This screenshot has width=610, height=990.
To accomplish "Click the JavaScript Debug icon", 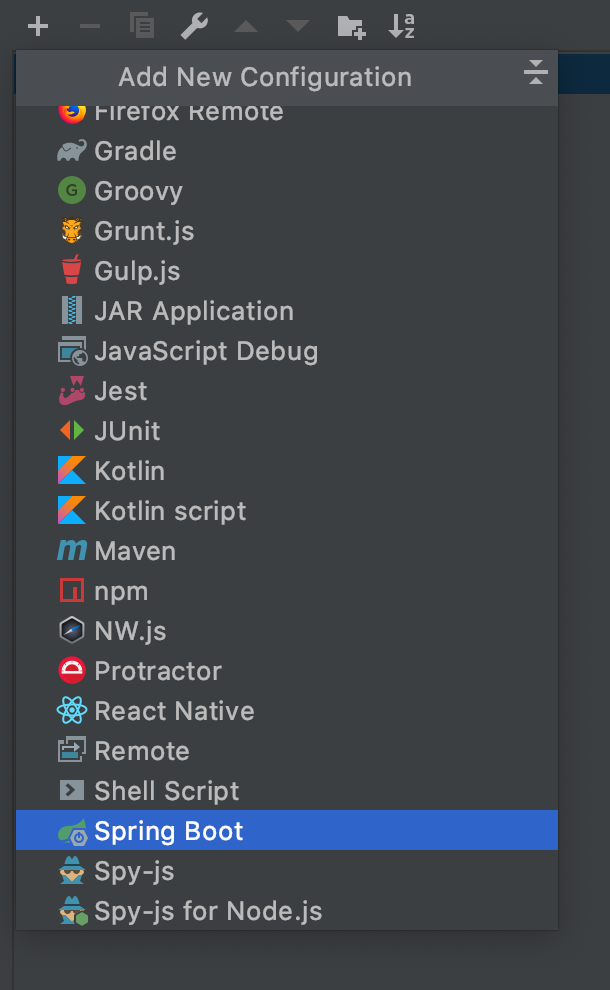I will pos(72,351).
